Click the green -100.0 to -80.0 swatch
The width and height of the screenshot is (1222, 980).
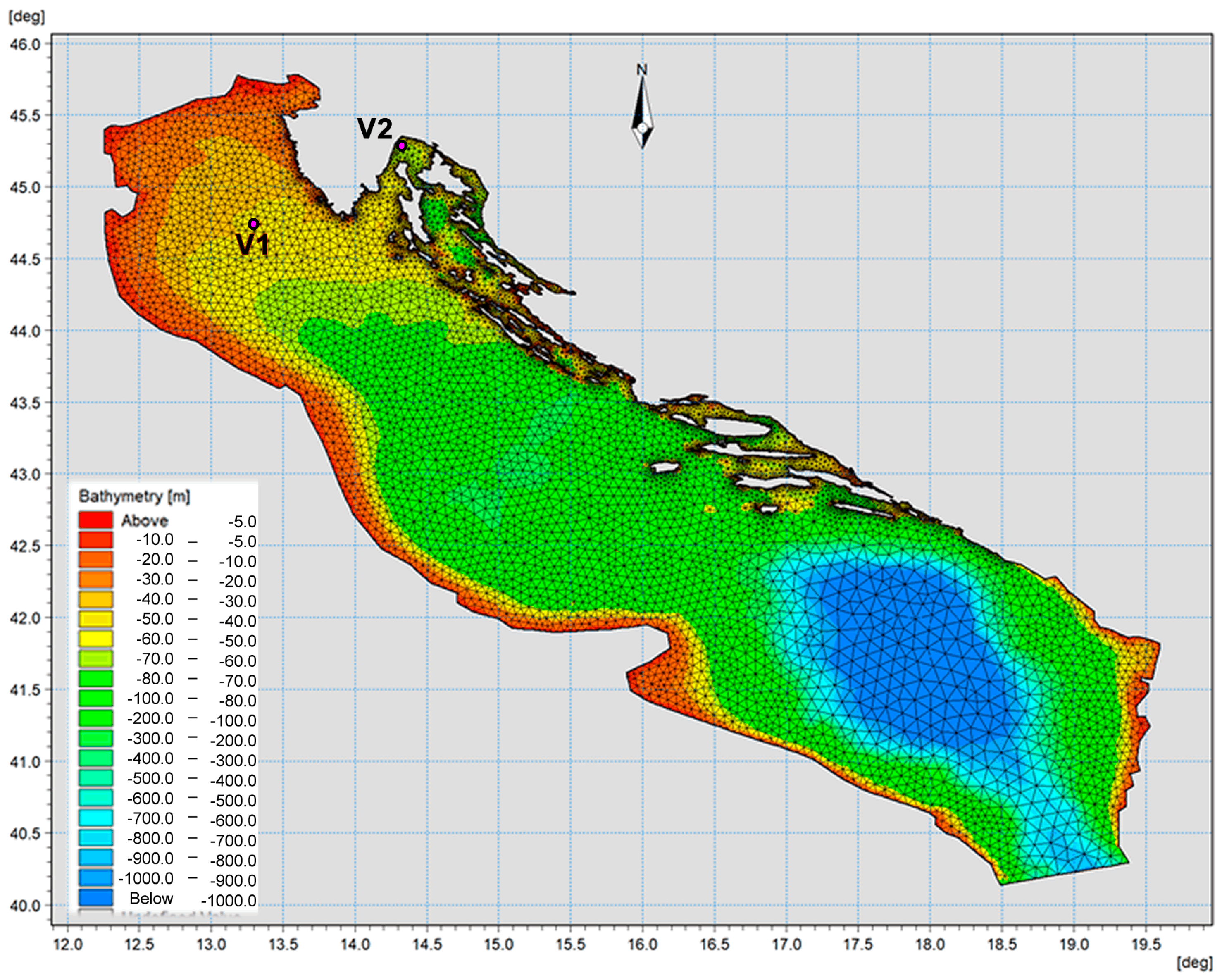coord(95,699)
